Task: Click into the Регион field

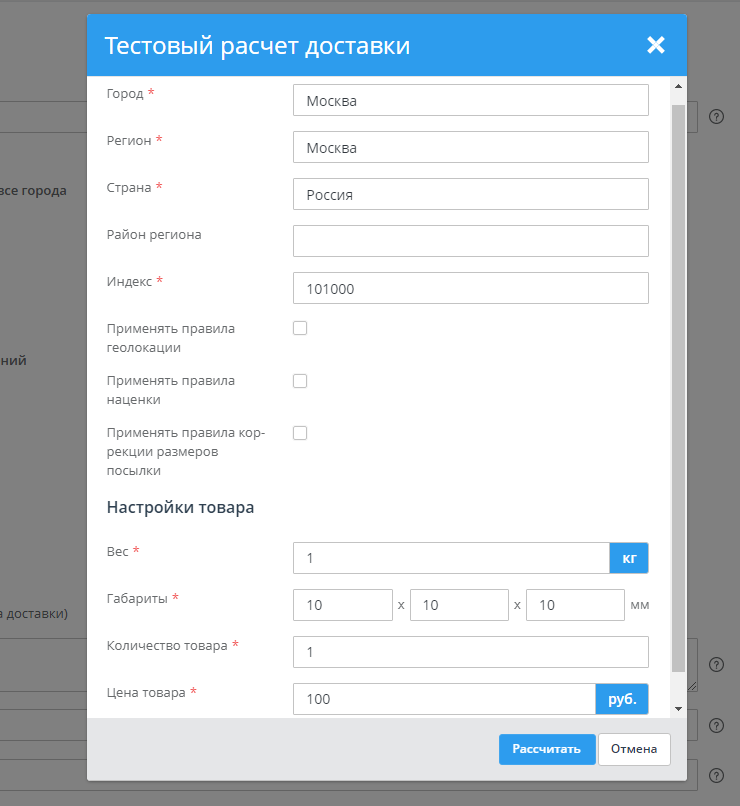Action: tap(470, 147)
